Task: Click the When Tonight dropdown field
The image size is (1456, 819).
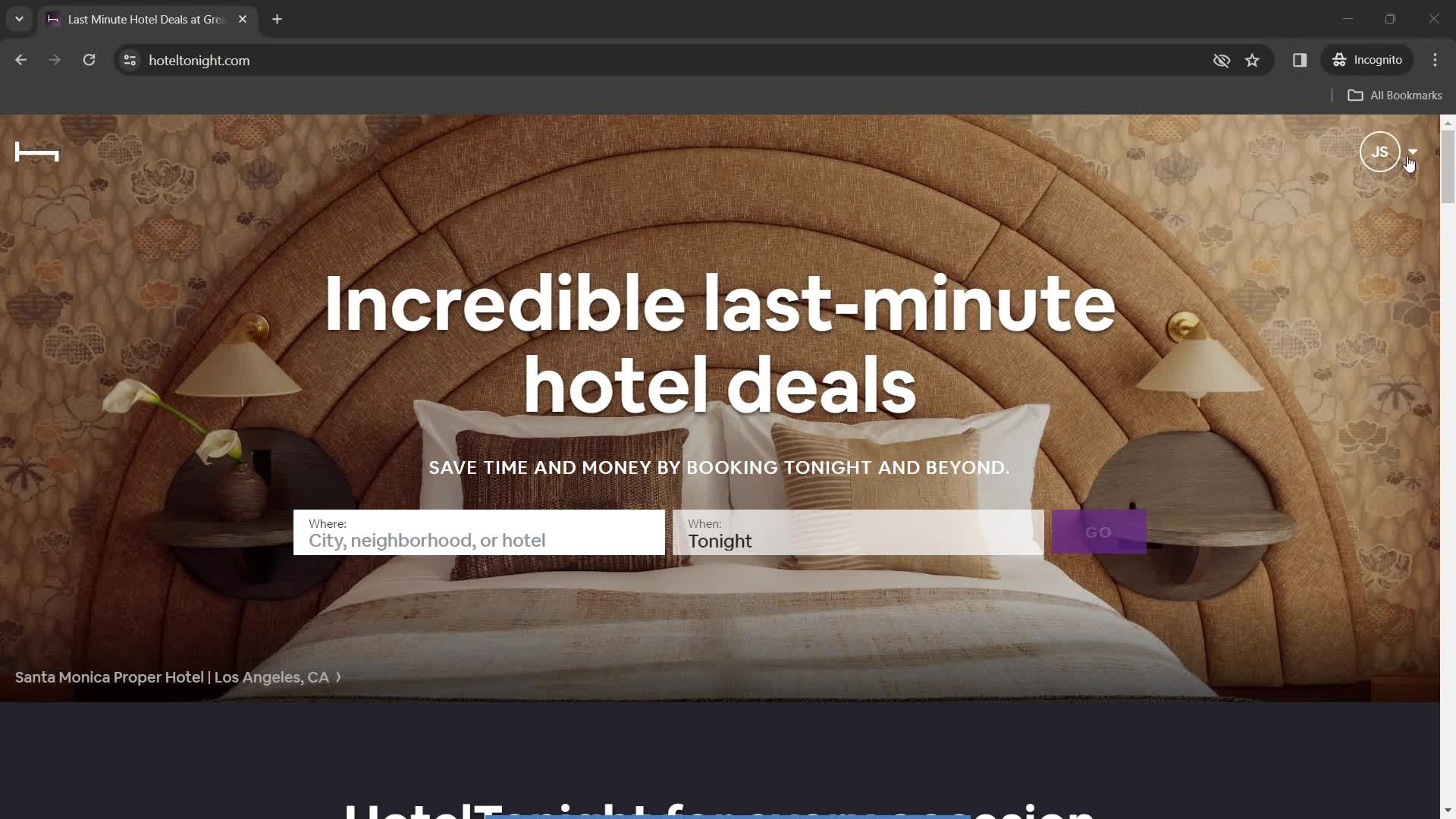Action: tap(857, 532)
